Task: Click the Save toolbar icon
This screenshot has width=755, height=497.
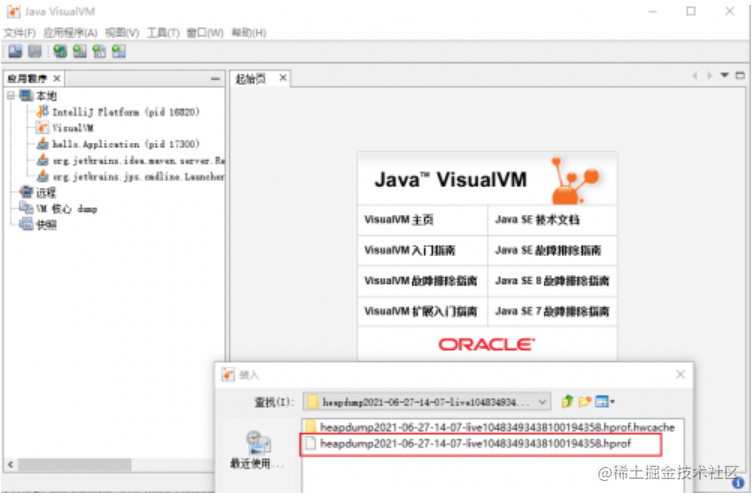Action: pyautogui.click(x=35, y=51)
